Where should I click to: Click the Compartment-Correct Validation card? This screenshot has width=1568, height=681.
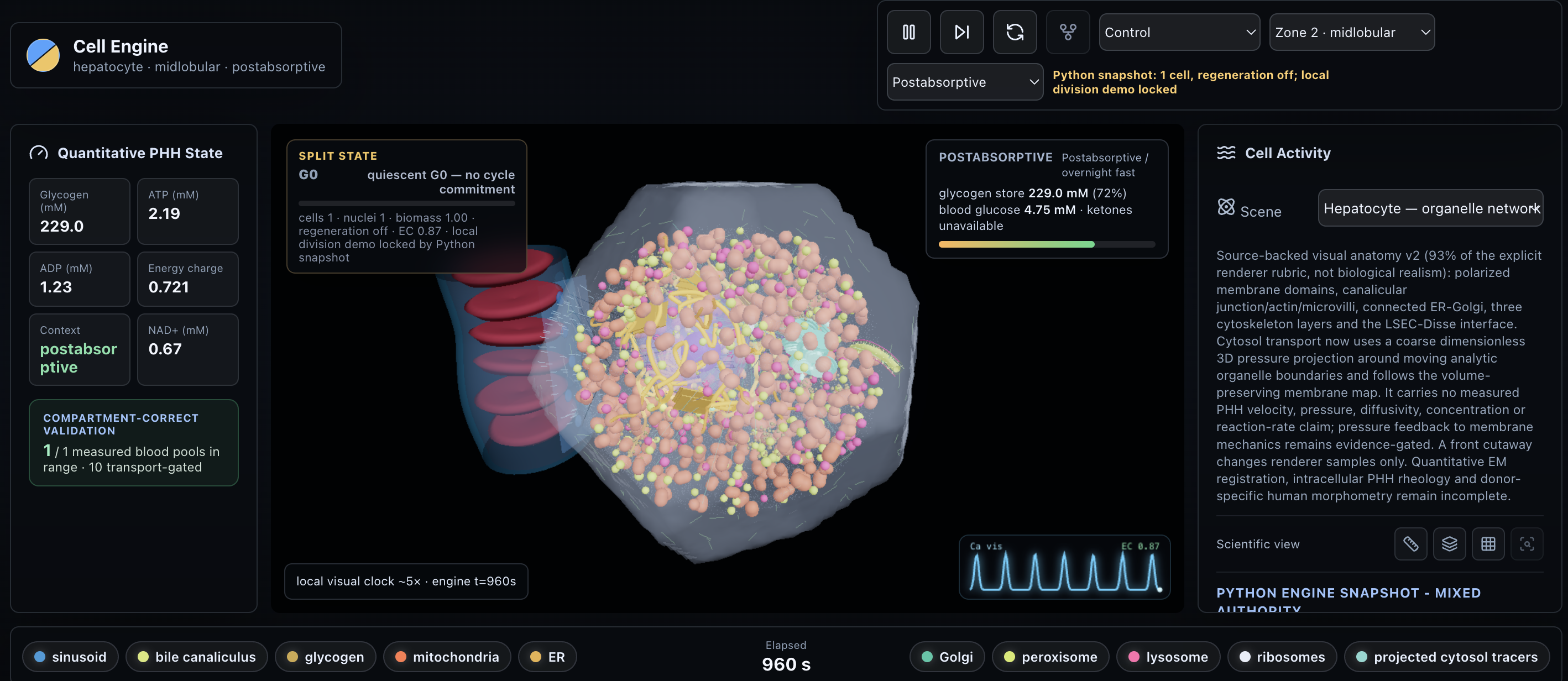point(133,442)
